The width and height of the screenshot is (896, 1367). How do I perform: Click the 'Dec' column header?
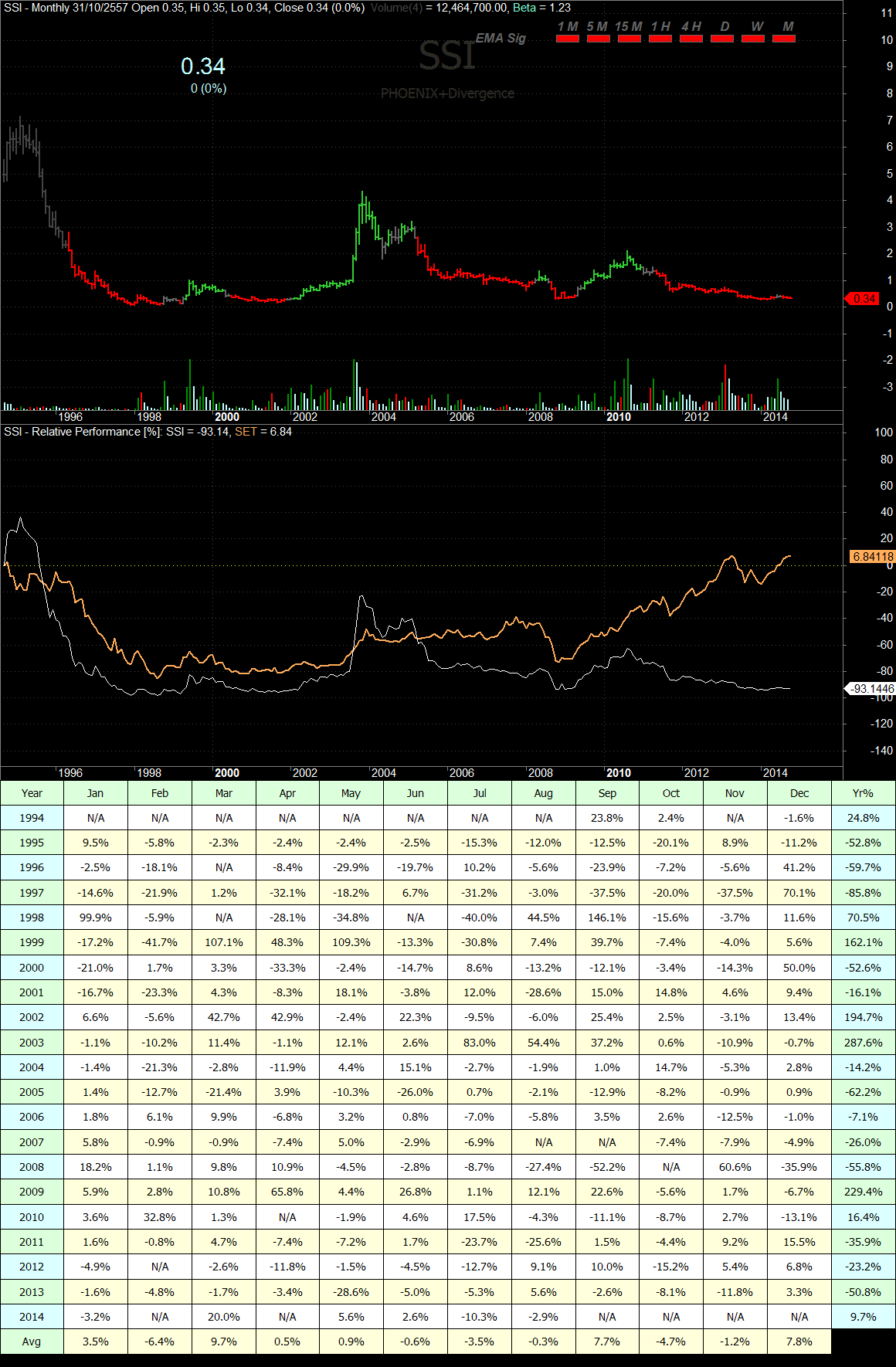tap(799, 793)
